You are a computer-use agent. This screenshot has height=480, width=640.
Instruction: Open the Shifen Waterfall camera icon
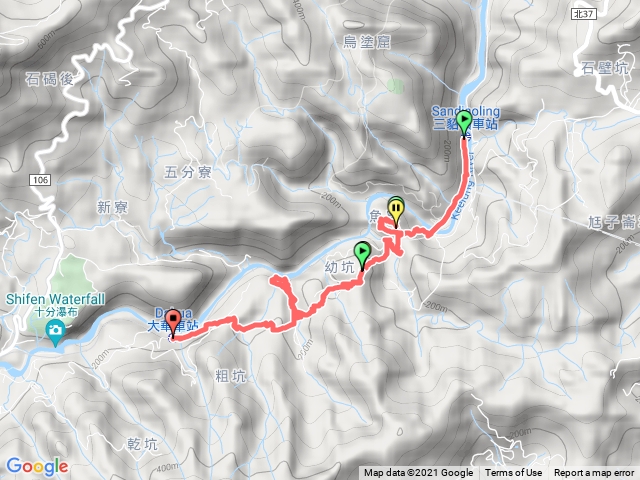pyautogui.click(x=55, y=330)
